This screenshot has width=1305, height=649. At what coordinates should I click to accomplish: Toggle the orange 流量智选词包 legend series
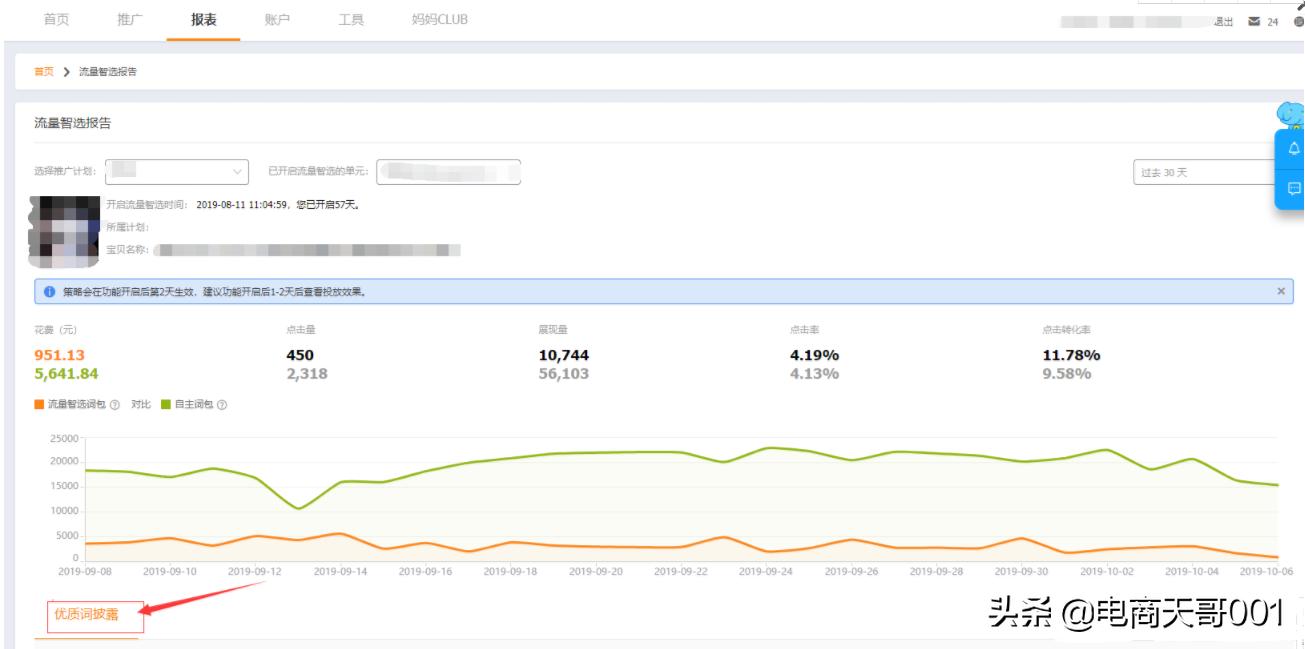[40, 405]
